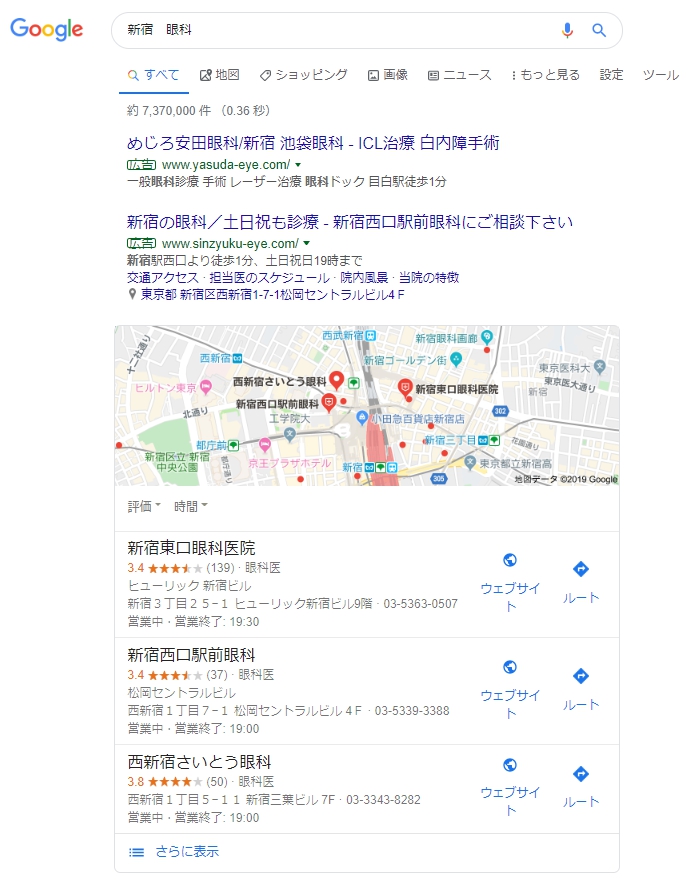Open 新宿西口駅前眼科 listing
Screen dimensions: 690x886
[x=191, y=655]
